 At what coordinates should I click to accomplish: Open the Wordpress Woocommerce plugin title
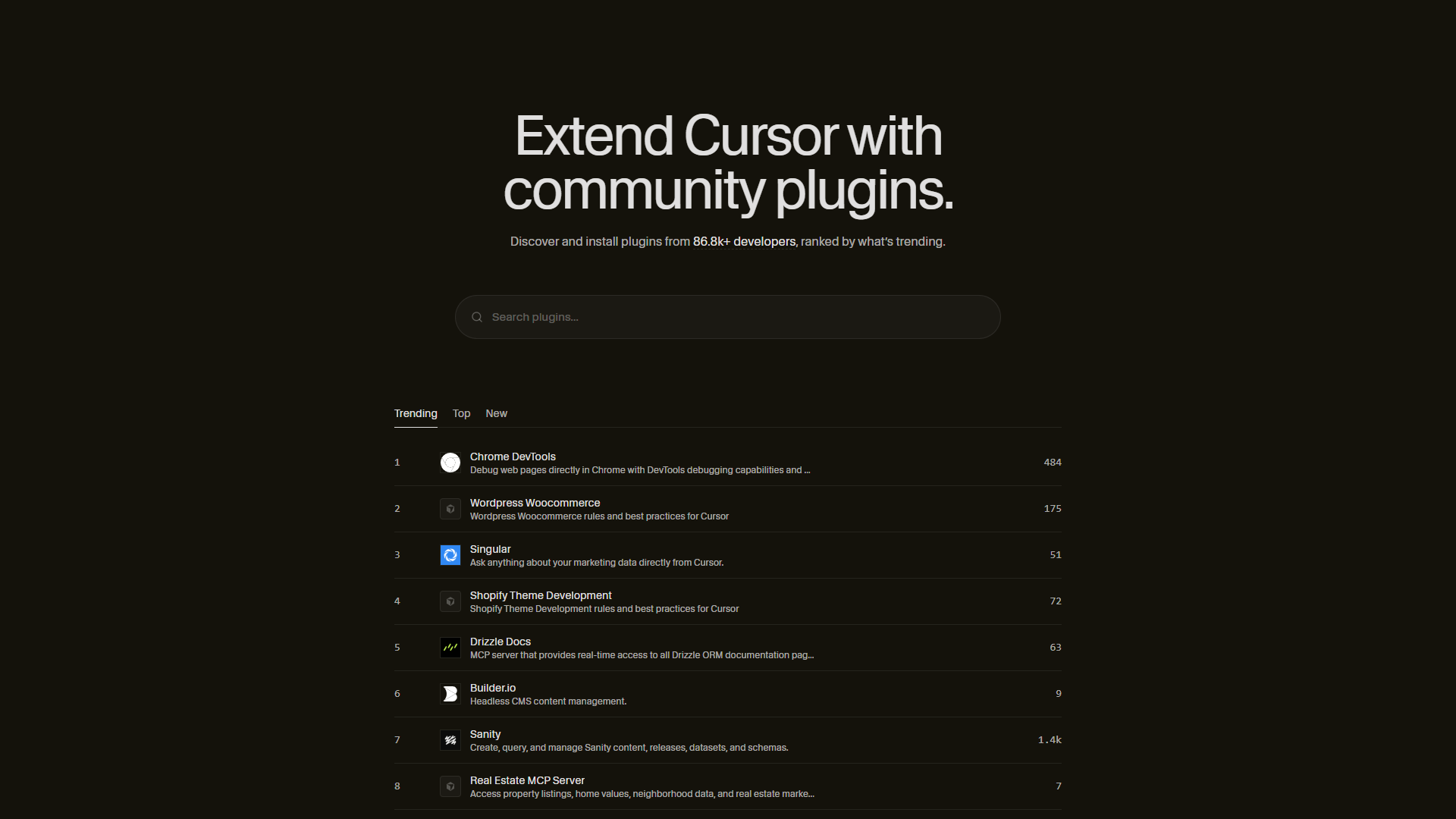pyautogui.click(x=535, y=503)
